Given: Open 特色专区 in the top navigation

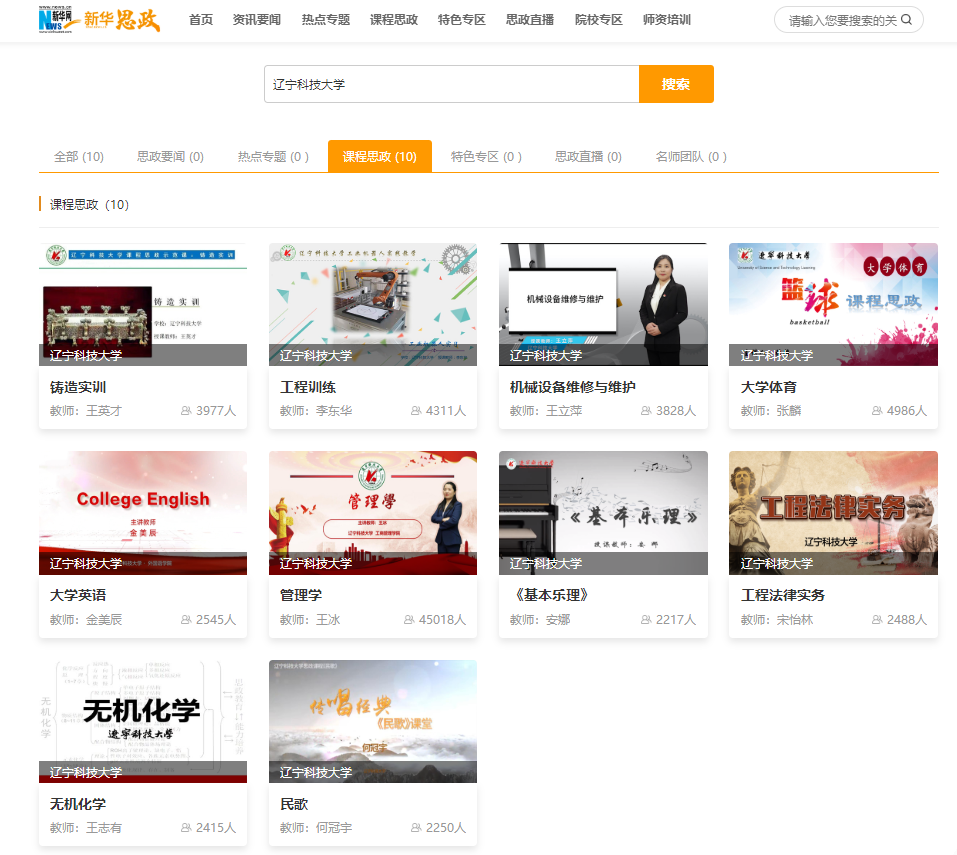Looking at the screenshot, I should tap(462, 20).
